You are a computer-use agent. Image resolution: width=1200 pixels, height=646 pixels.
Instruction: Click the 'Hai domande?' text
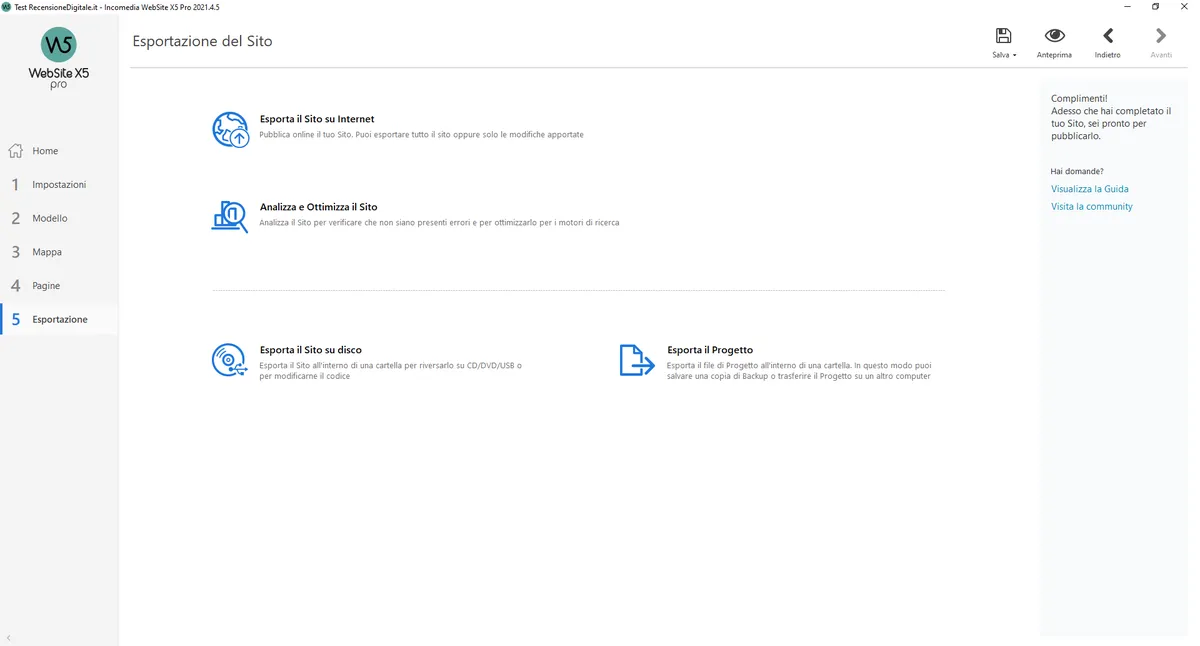coord(1077,171)
